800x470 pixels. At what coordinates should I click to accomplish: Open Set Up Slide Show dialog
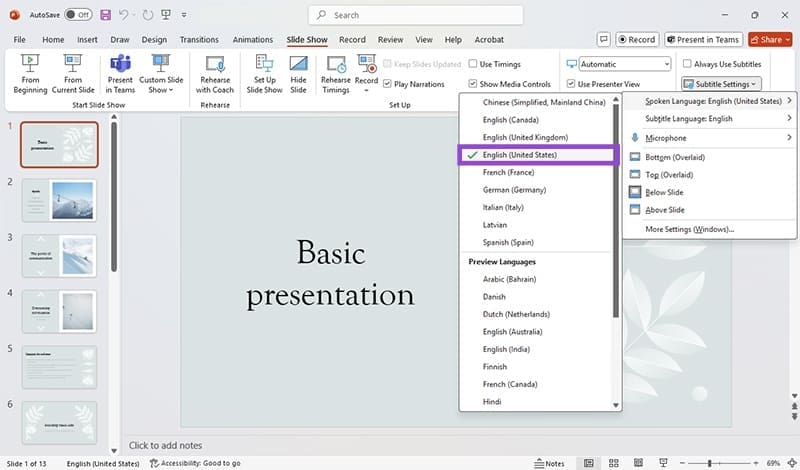tap(264, 74)
